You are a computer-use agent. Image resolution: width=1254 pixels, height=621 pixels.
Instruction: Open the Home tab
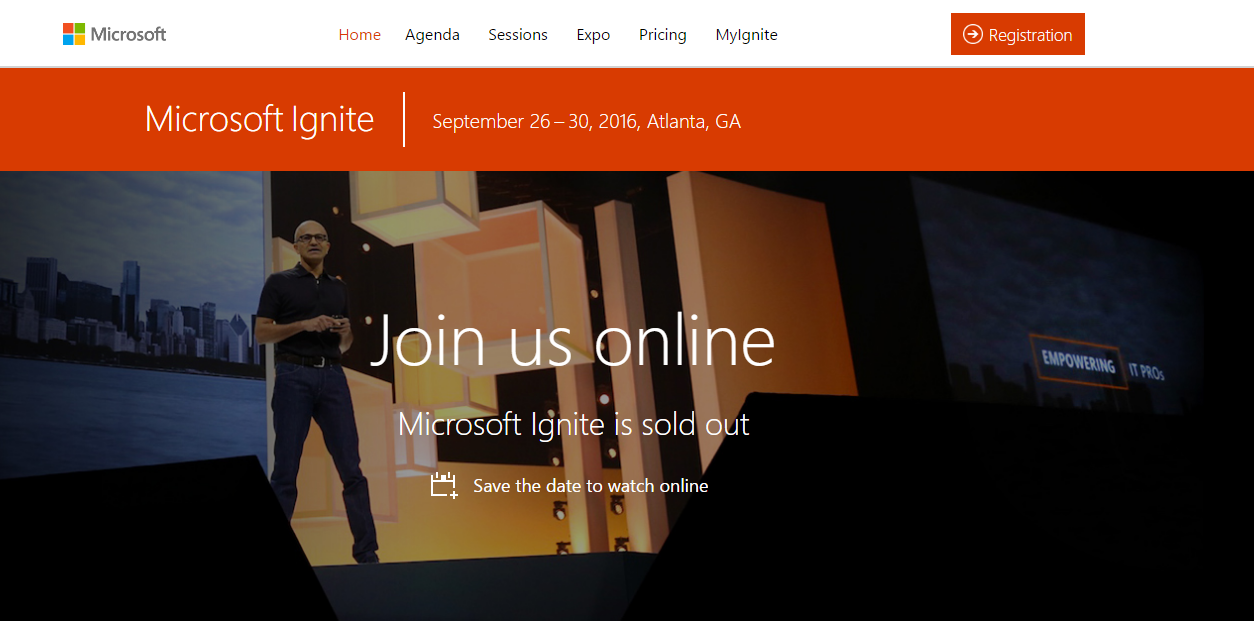pyautogui.click(x=359, y=35)
